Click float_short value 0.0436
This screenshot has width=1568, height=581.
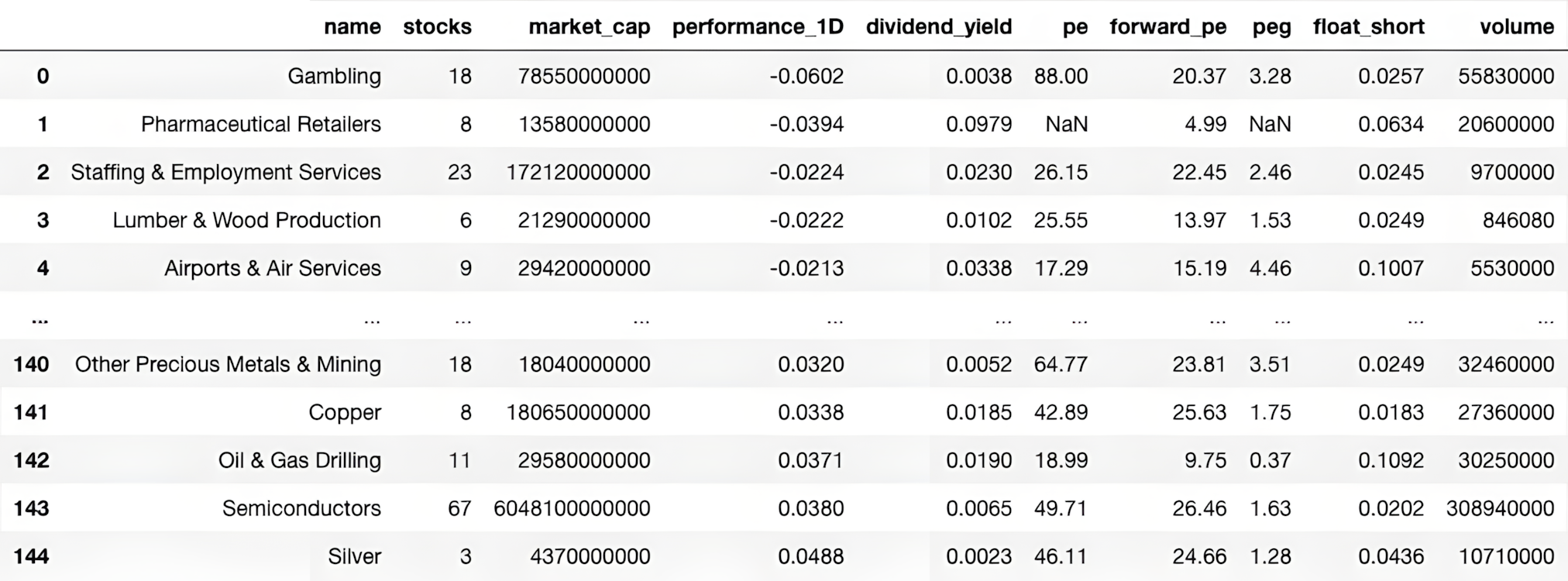(x=1391, y=556)
